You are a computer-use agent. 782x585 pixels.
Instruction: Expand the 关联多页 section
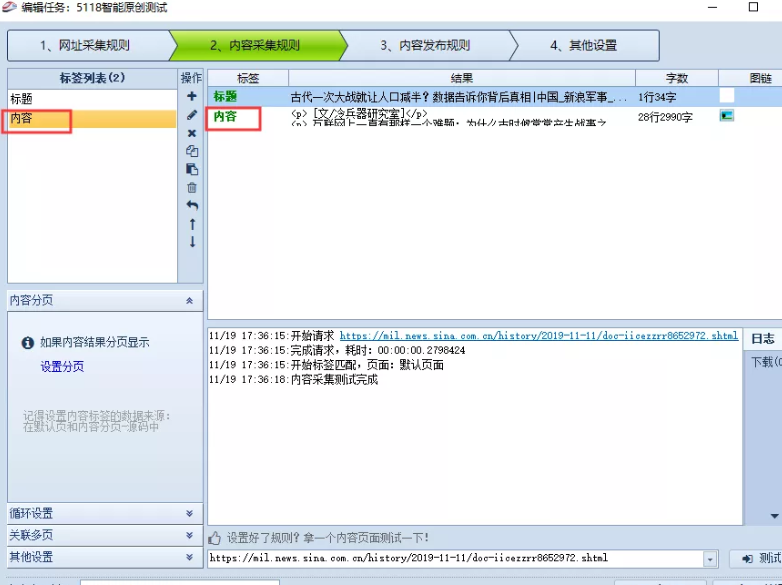point(189,535)
